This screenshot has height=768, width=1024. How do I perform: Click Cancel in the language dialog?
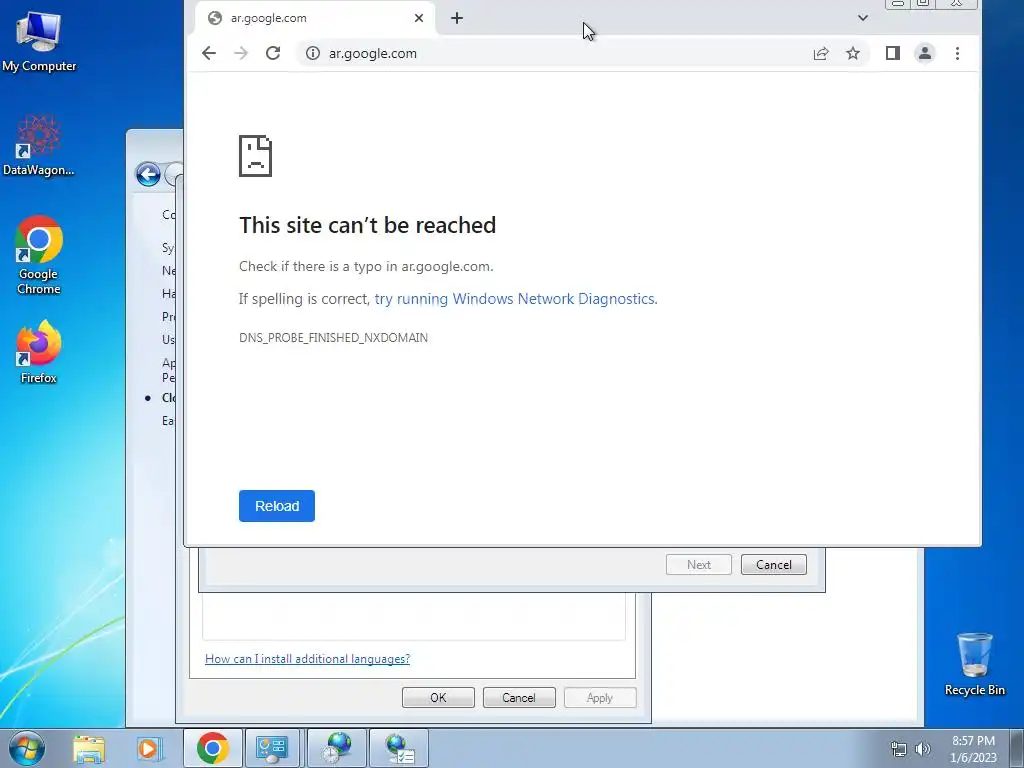coord(519,697)
